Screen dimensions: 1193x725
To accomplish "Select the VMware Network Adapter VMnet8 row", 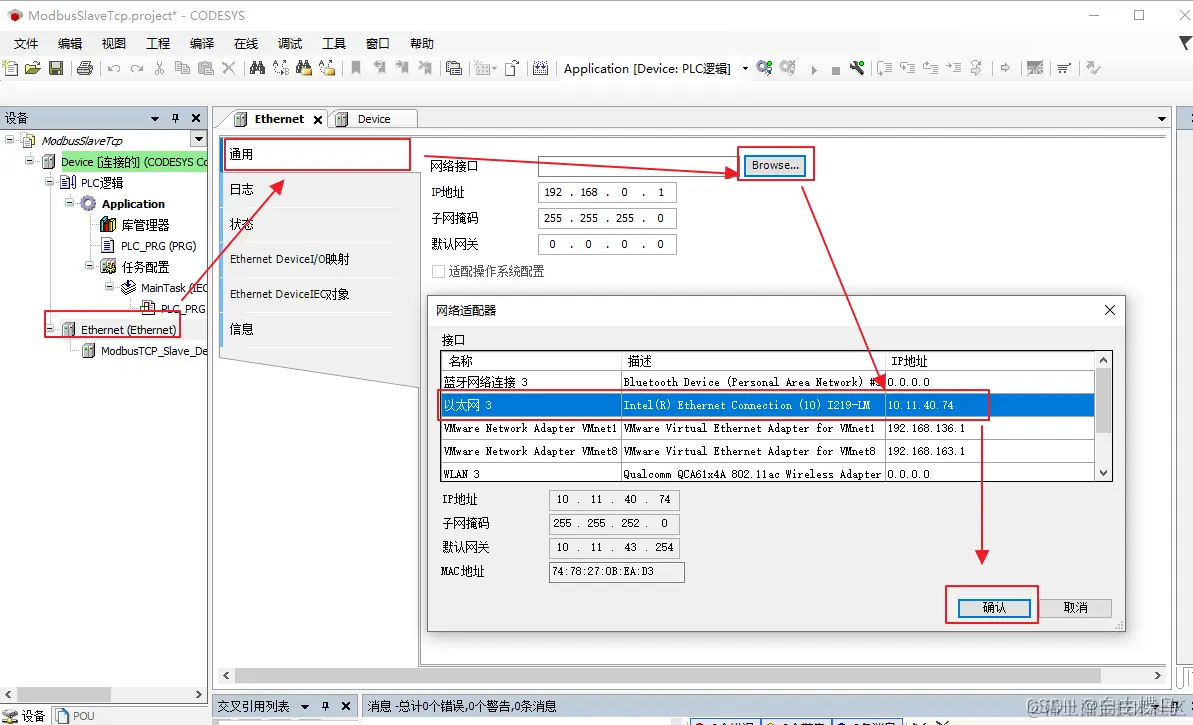I will click(768, 451).
